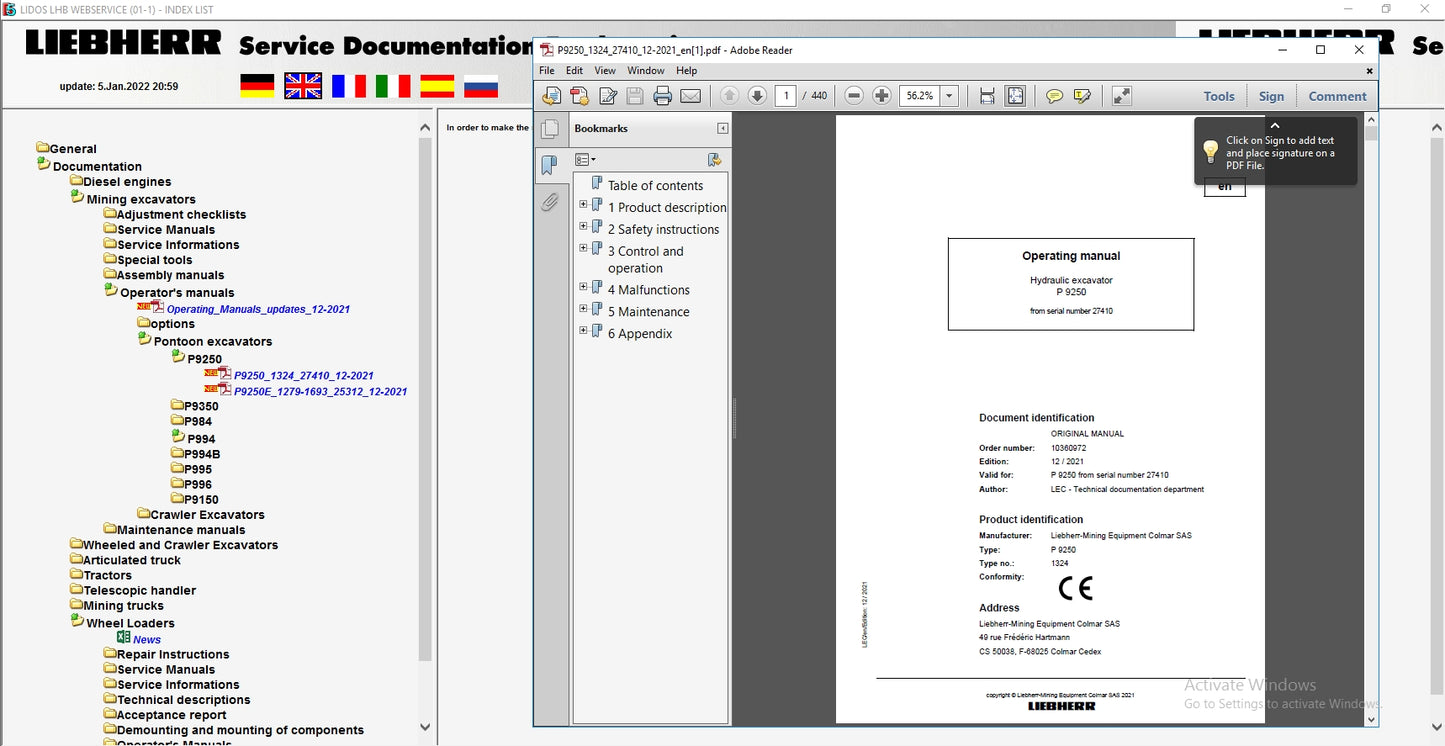This screenshot has width=1445, height=746.
Task: Open the Edit menu in Adobe Reader
Action: coord(574,71)
